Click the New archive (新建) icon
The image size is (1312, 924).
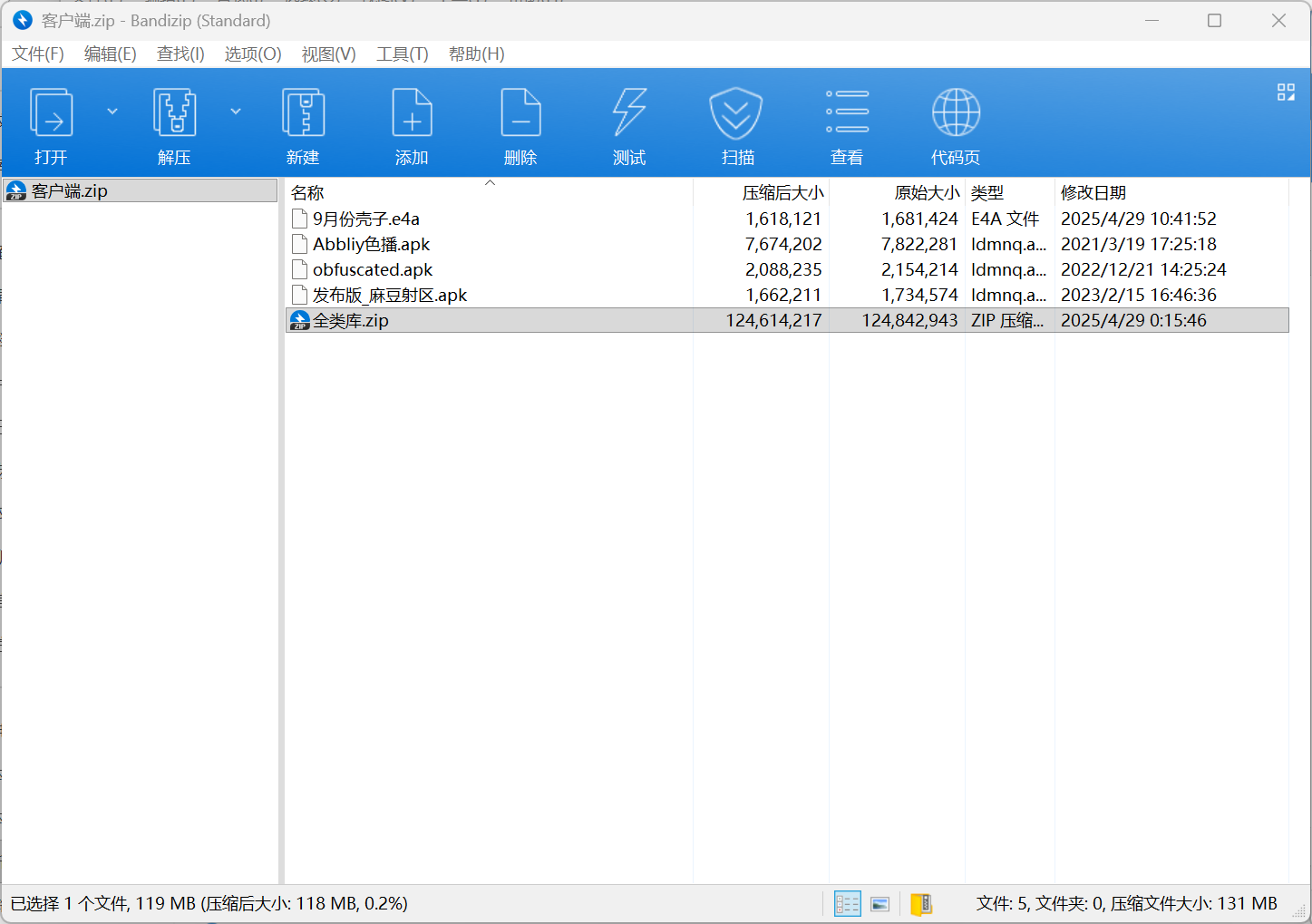303,114
